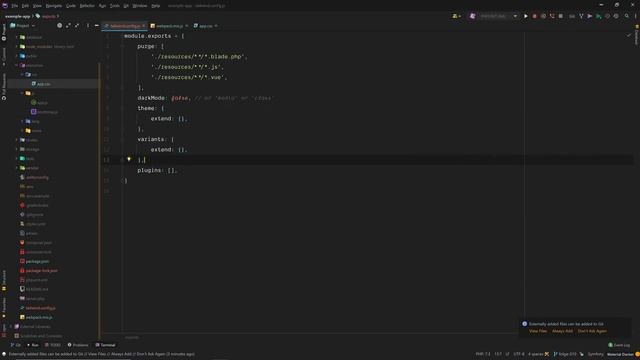Screen dimensions: 640x360
Task: Open Event Log in status bar
Action: pos(619,345)
